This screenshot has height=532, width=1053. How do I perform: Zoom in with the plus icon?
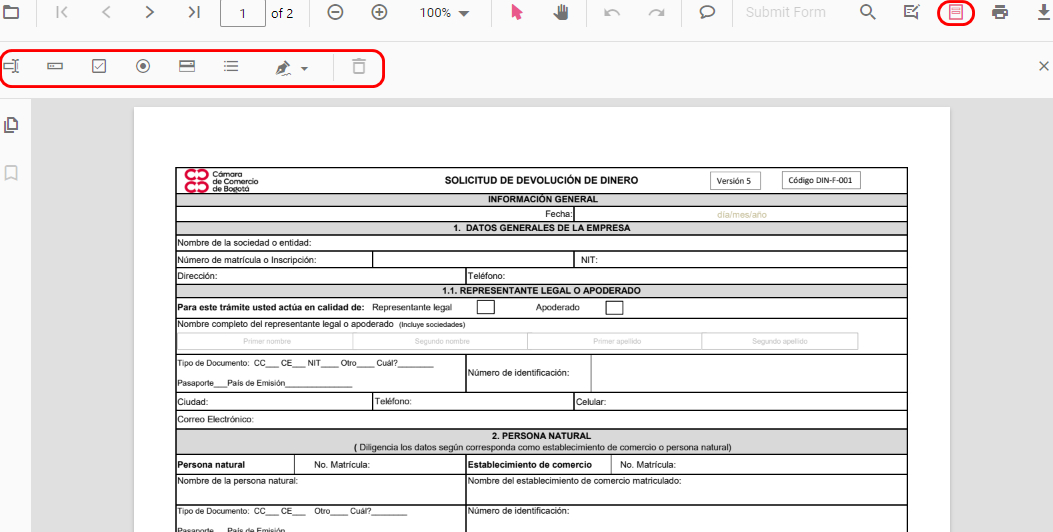(379, 12)
